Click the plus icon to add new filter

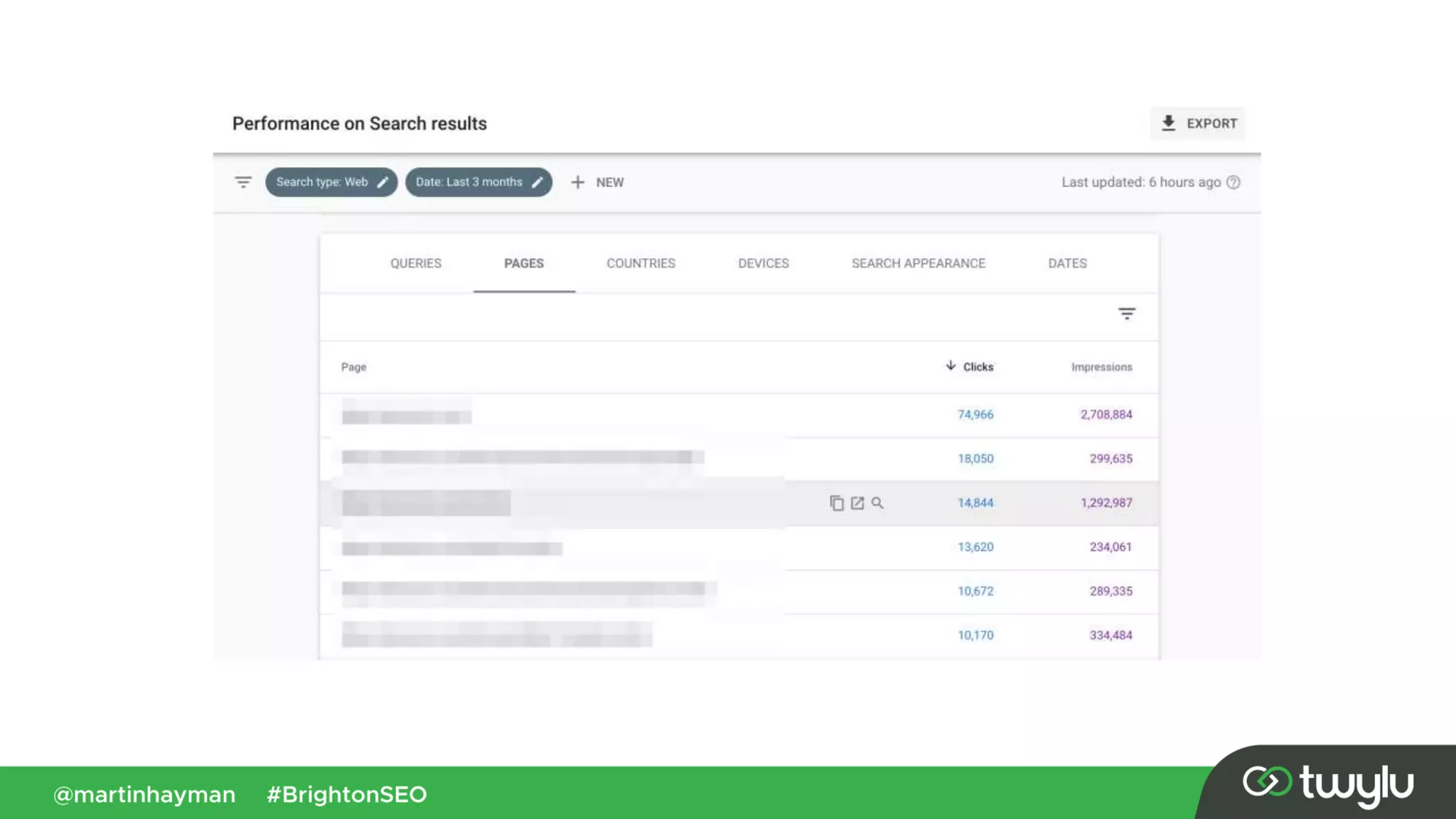click(577, 182)
